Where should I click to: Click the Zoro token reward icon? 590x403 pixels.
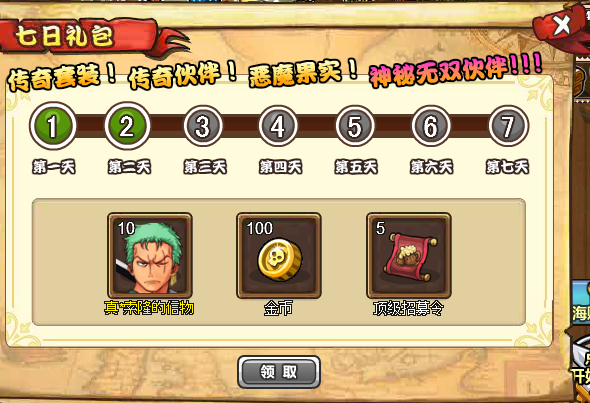[150, 255]
